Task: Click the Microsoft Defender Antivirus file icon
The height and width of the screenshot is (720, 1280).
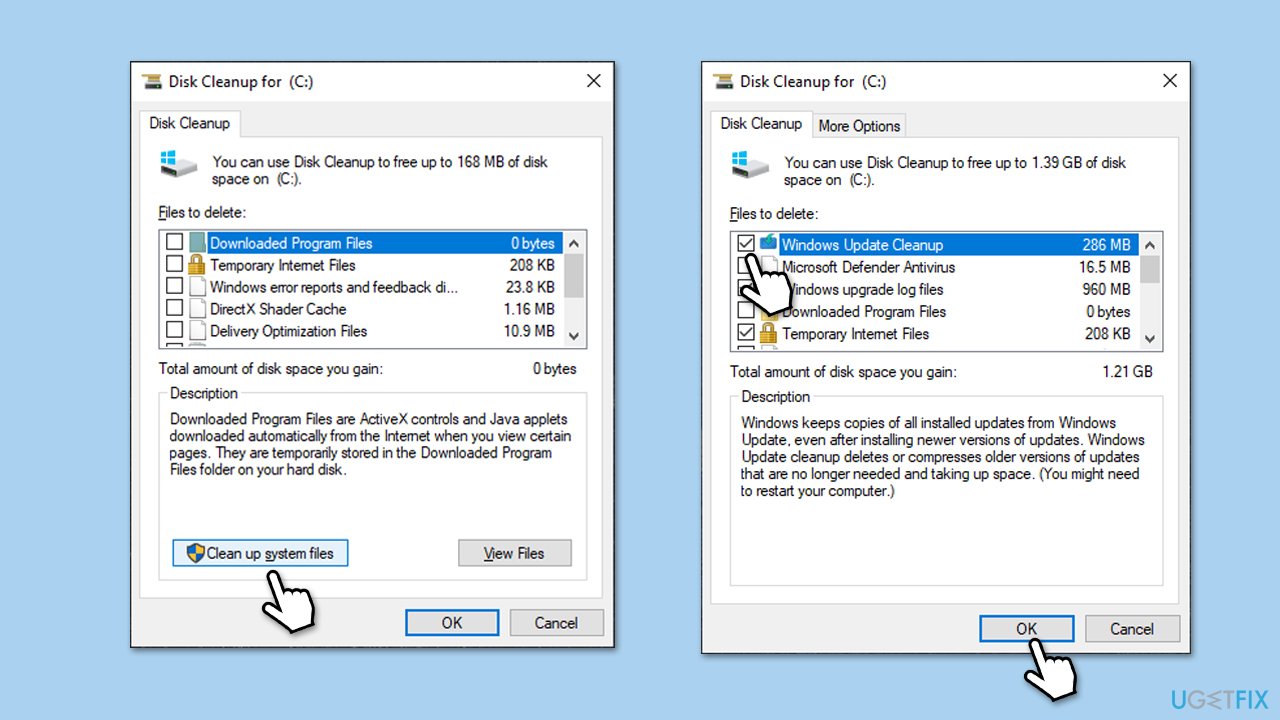Action: click(769, 266)
